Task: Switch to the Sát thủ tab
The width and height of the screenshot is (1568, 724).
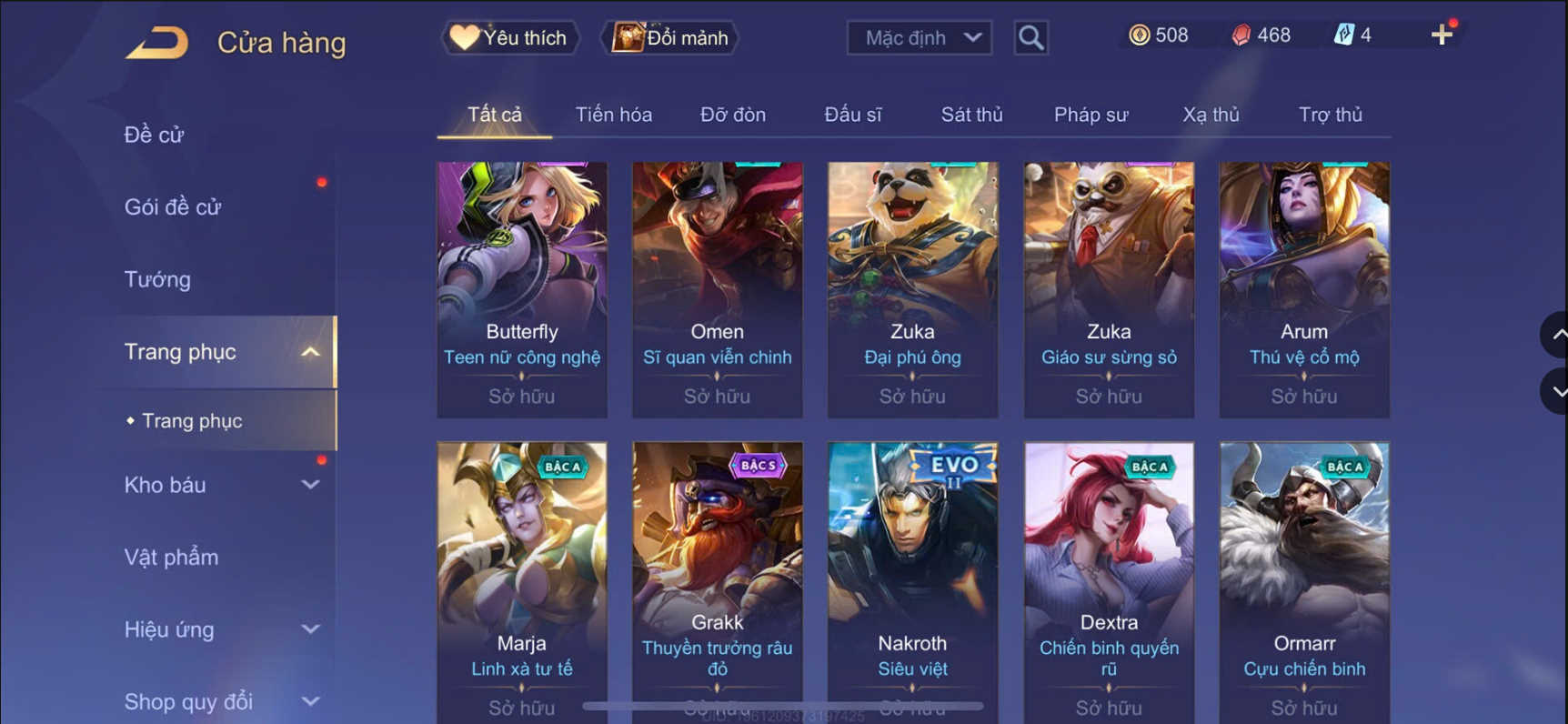Action: click(x=971, y=115)
